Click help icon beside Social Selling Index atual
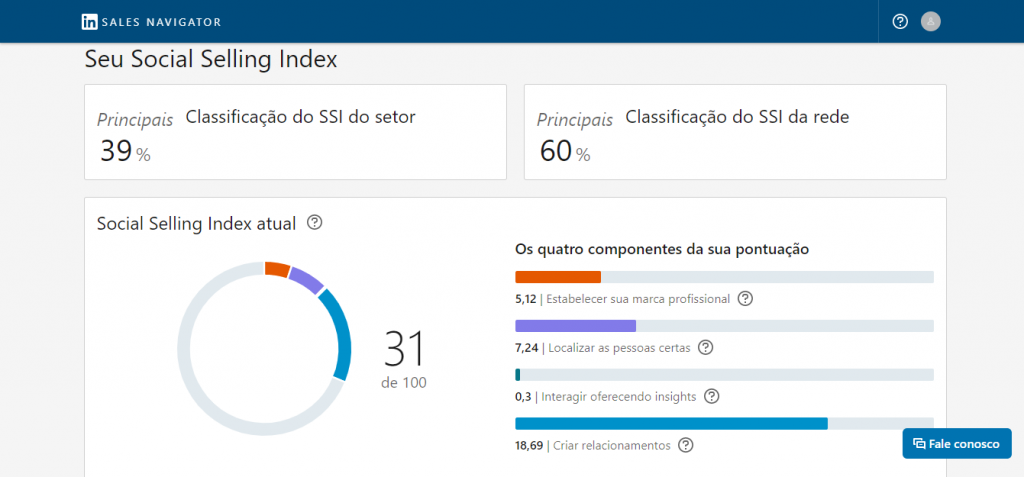 [315, 223]
